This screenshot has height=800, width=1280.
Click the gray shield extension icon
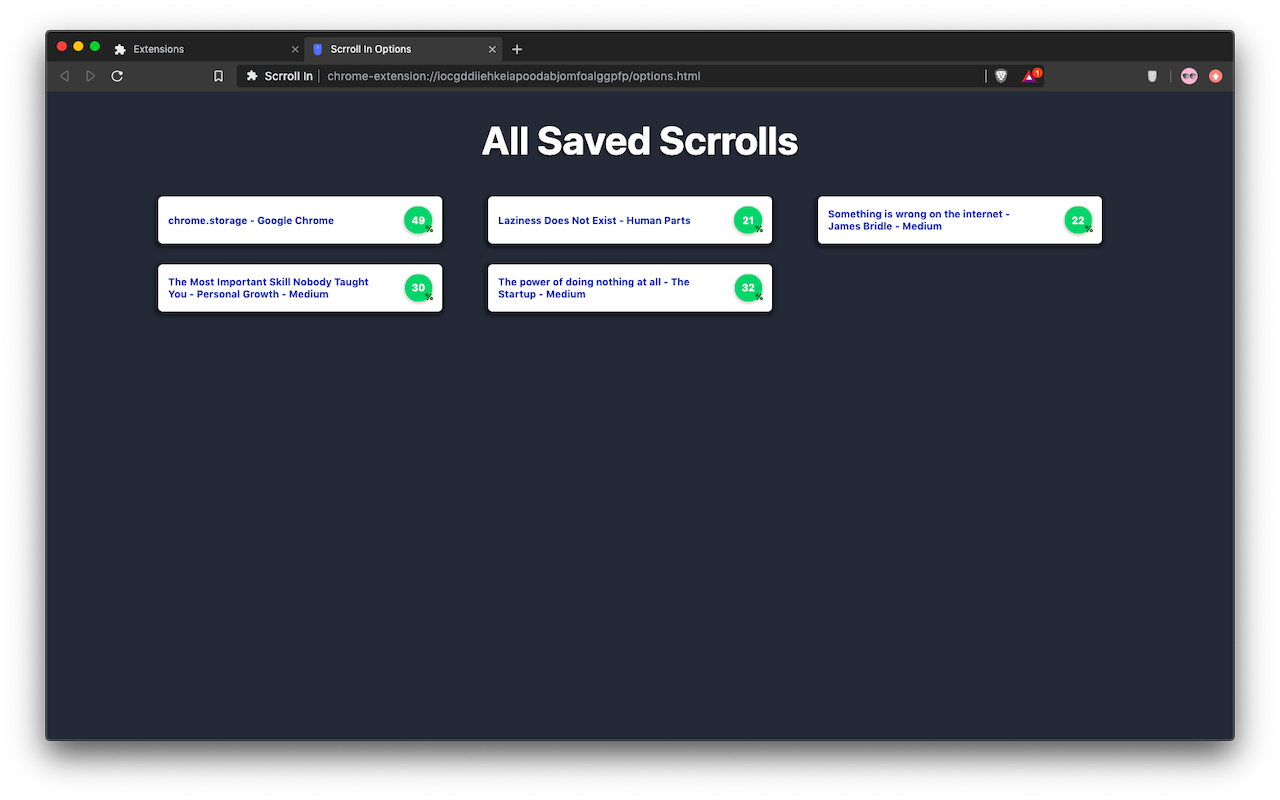(x=1152, y=75)
